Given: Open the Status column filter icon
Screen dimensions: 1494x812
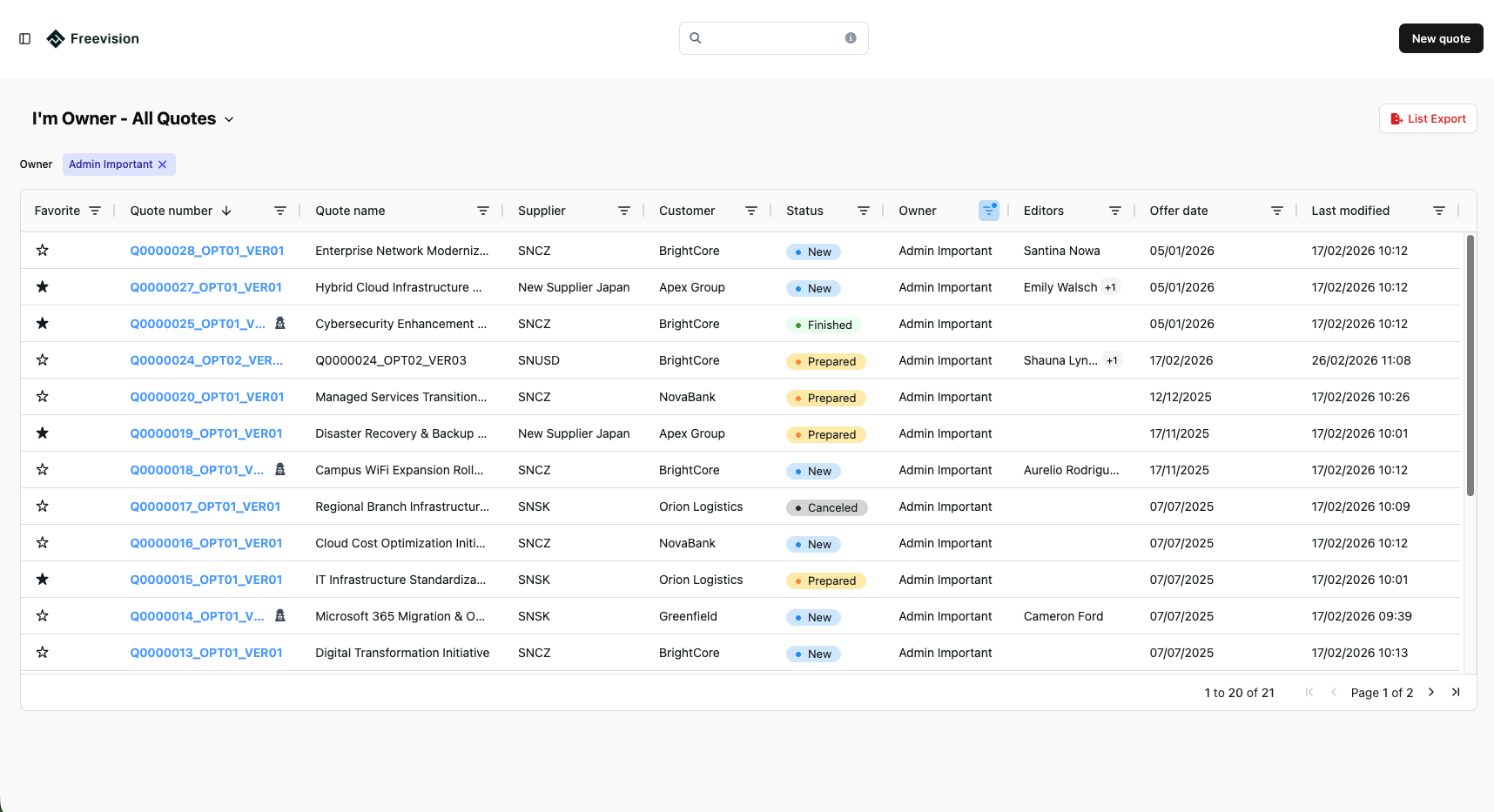Looking at the screenshot, I should click(x=863, y=211).
